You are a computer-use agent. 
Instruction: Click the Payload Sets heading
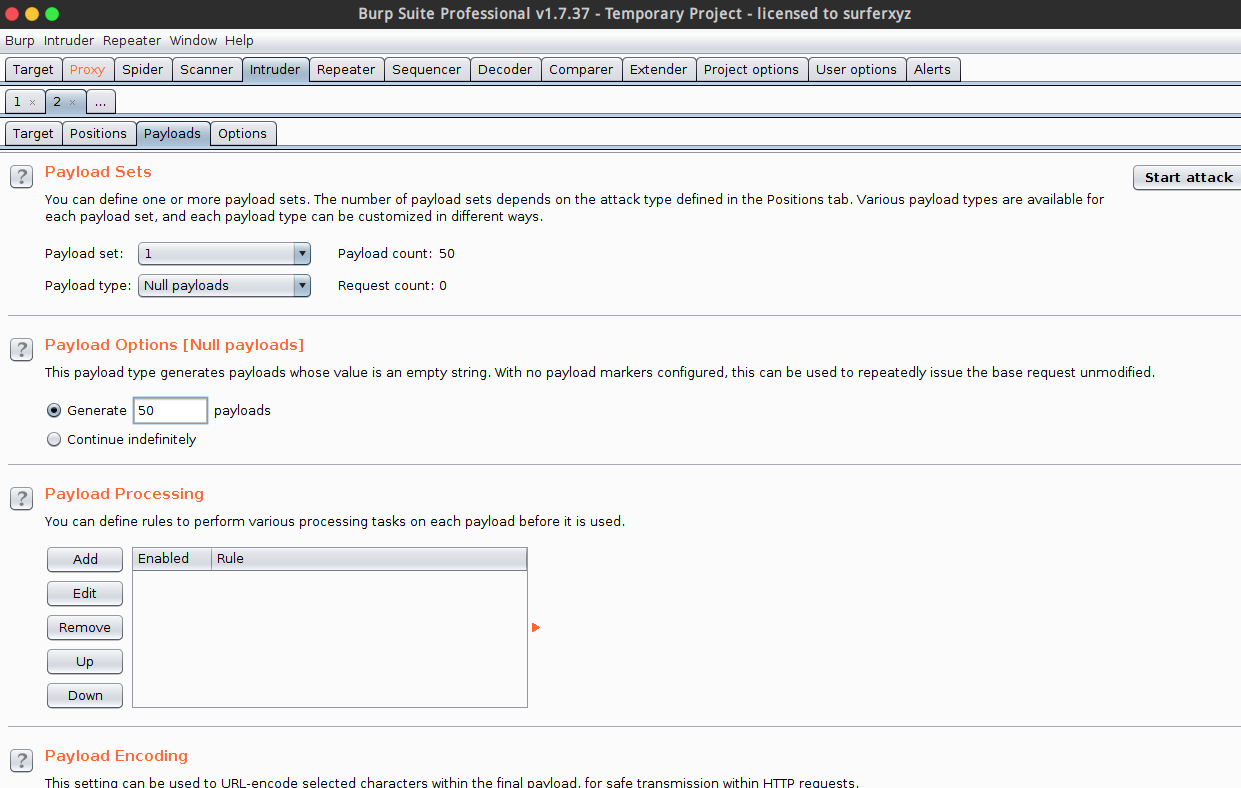(x=98, y=172)
